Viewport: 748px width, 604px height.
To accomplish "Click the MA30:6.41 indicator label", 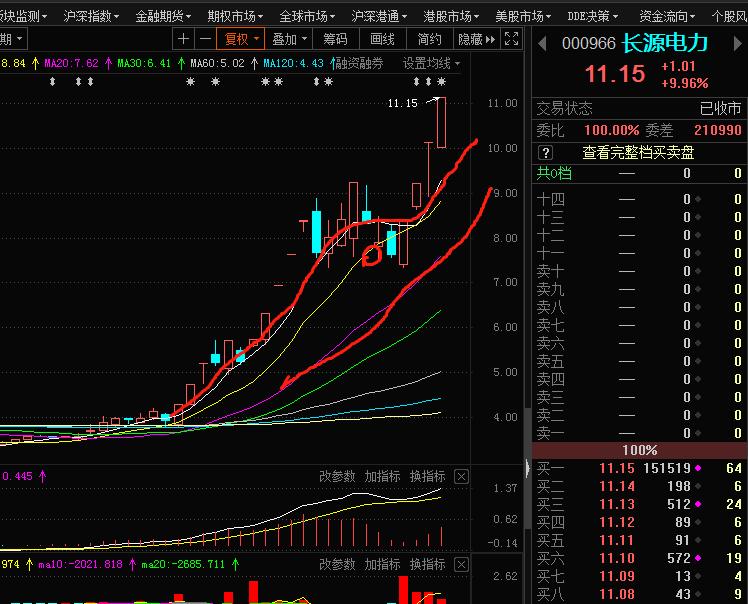I will point(144,63).
